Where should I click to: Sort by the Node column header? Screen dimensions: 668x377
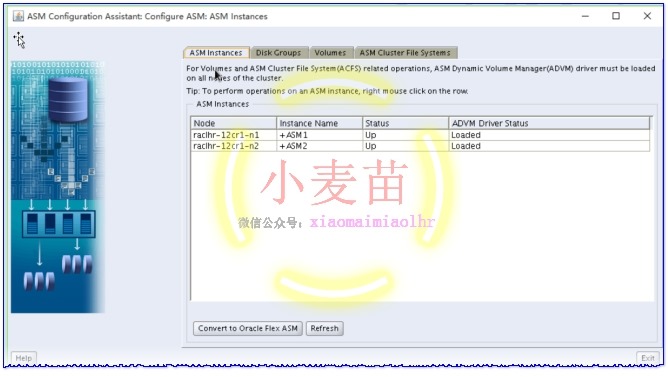coord(233,123)
